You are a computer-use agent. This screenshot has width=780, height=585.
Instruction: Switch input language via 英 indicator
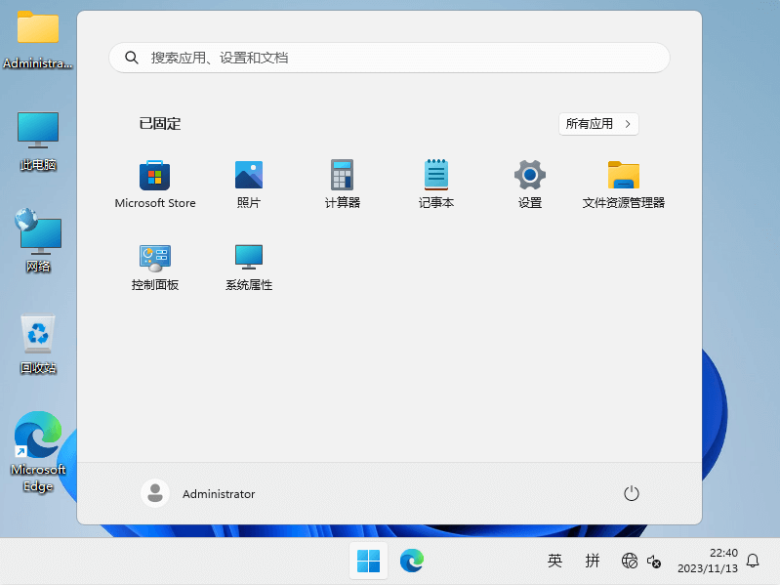[555, 561]
